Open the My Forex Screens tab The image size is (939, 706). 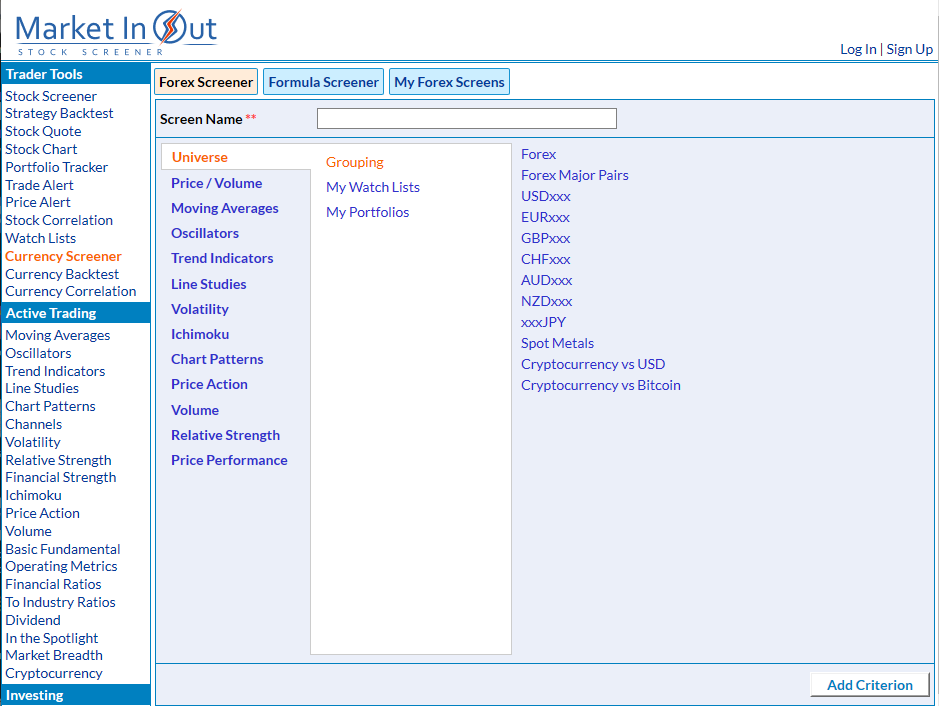449,82
